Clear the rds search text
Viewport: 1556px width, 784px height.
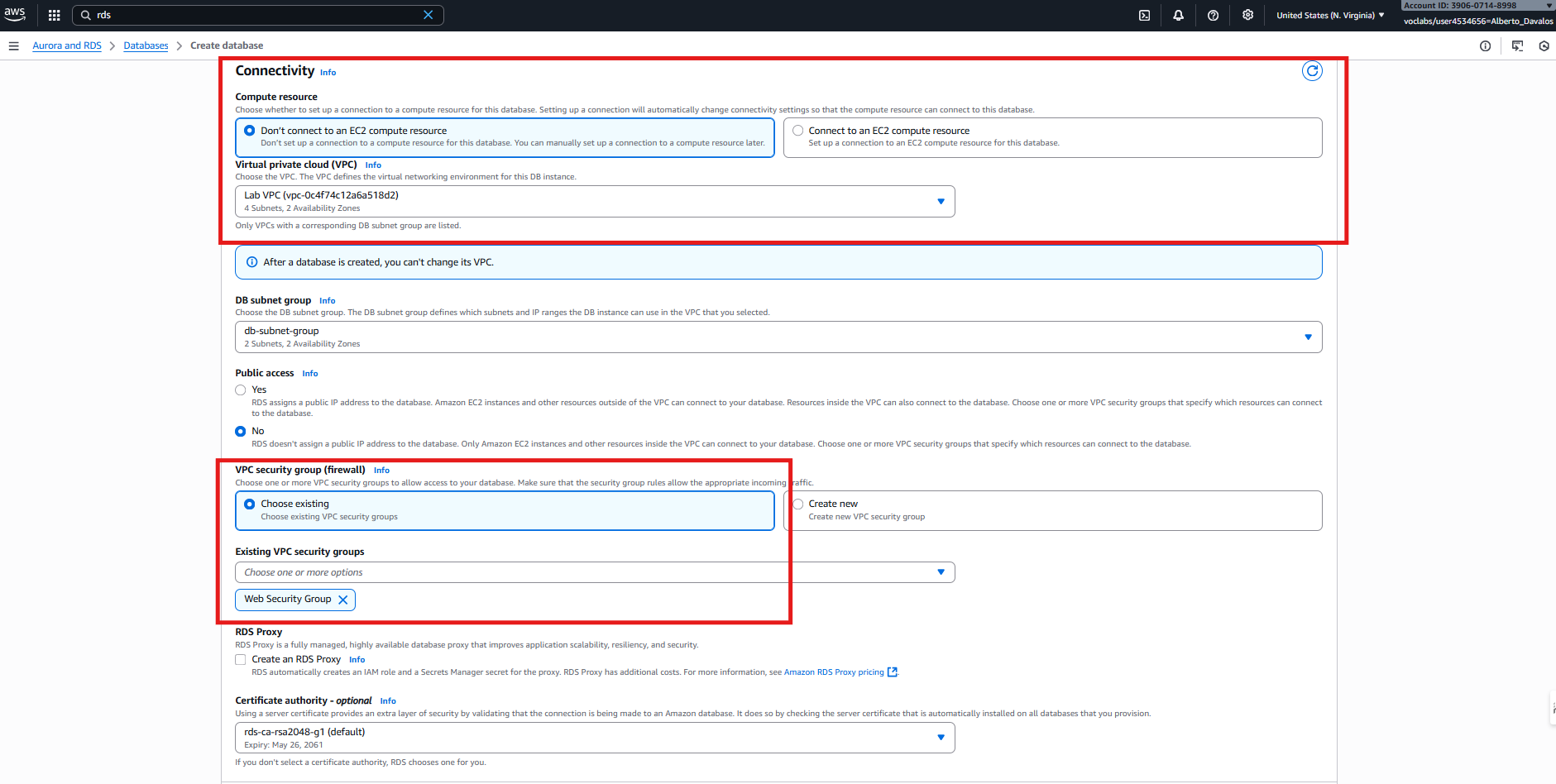click(x=428, y=15)
